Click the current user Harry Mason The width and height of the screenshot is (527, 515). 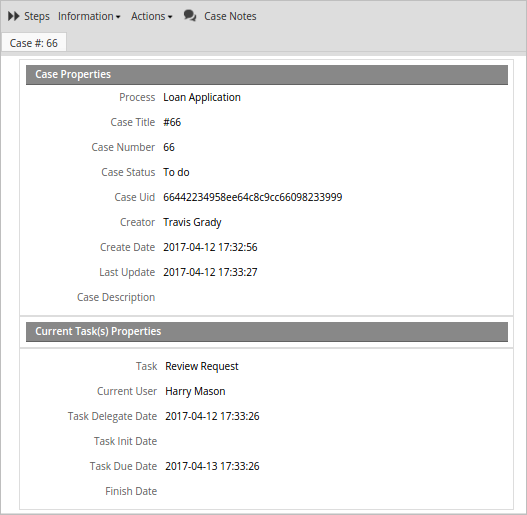point(195,391)
